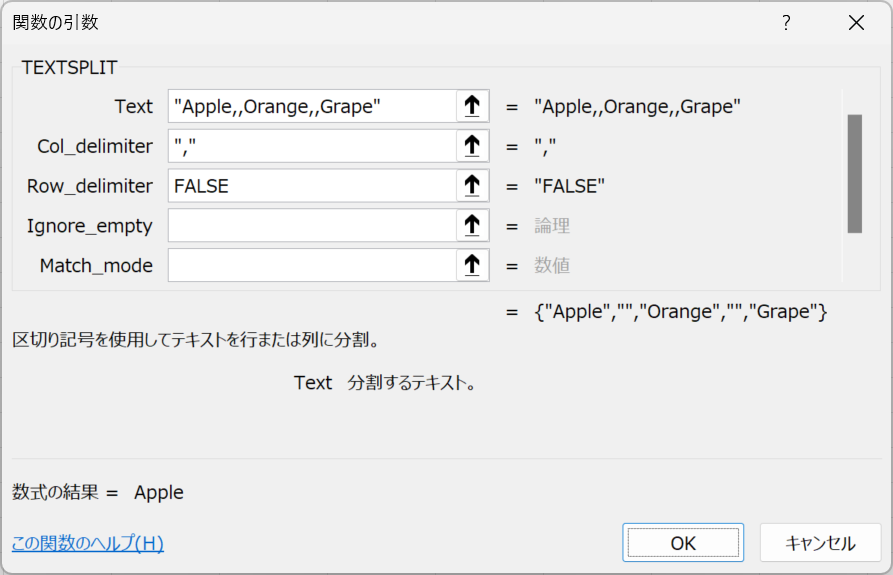Select range via Ignore_empty arrow icon
This screenshot has width=893, height=575.
point(472,225)
